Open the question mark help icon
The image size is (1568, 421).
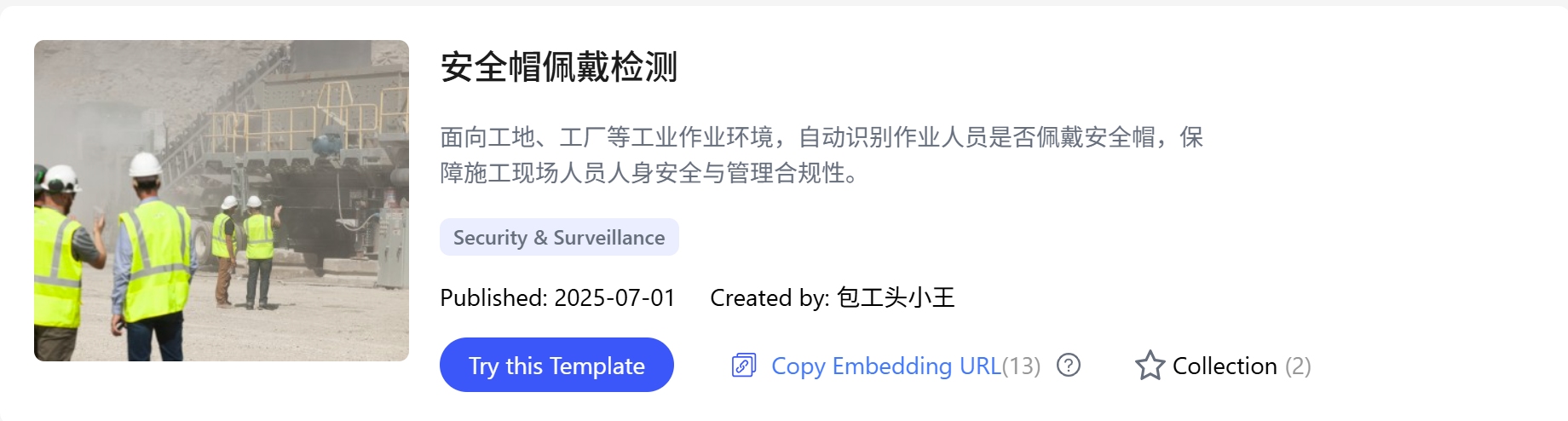[x=1069, y=366]
